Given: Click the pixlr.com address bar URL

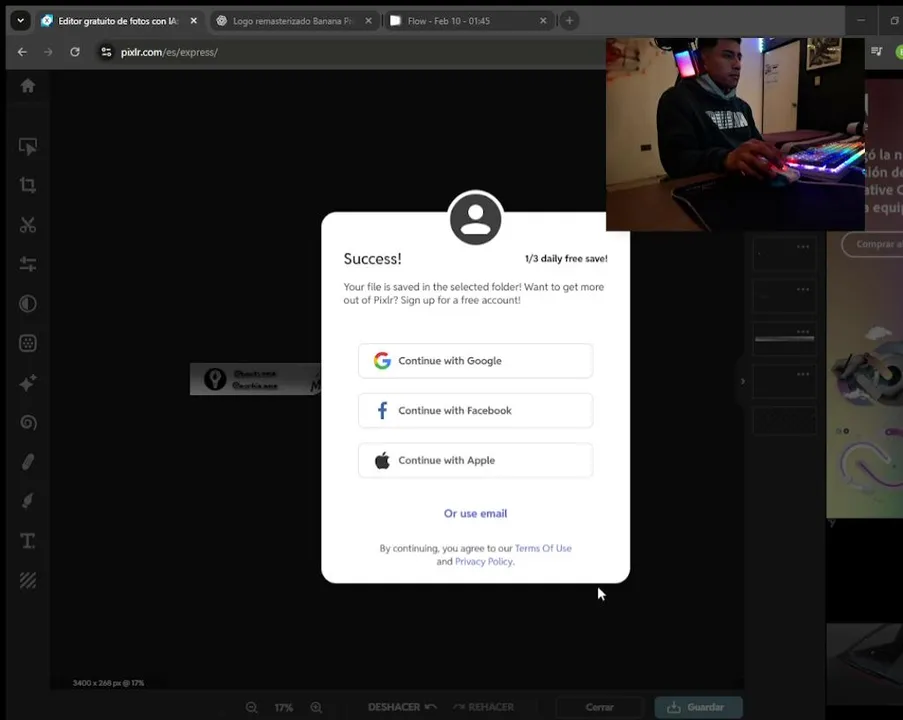Looking at the screenshot, I should tap(169, 52).
